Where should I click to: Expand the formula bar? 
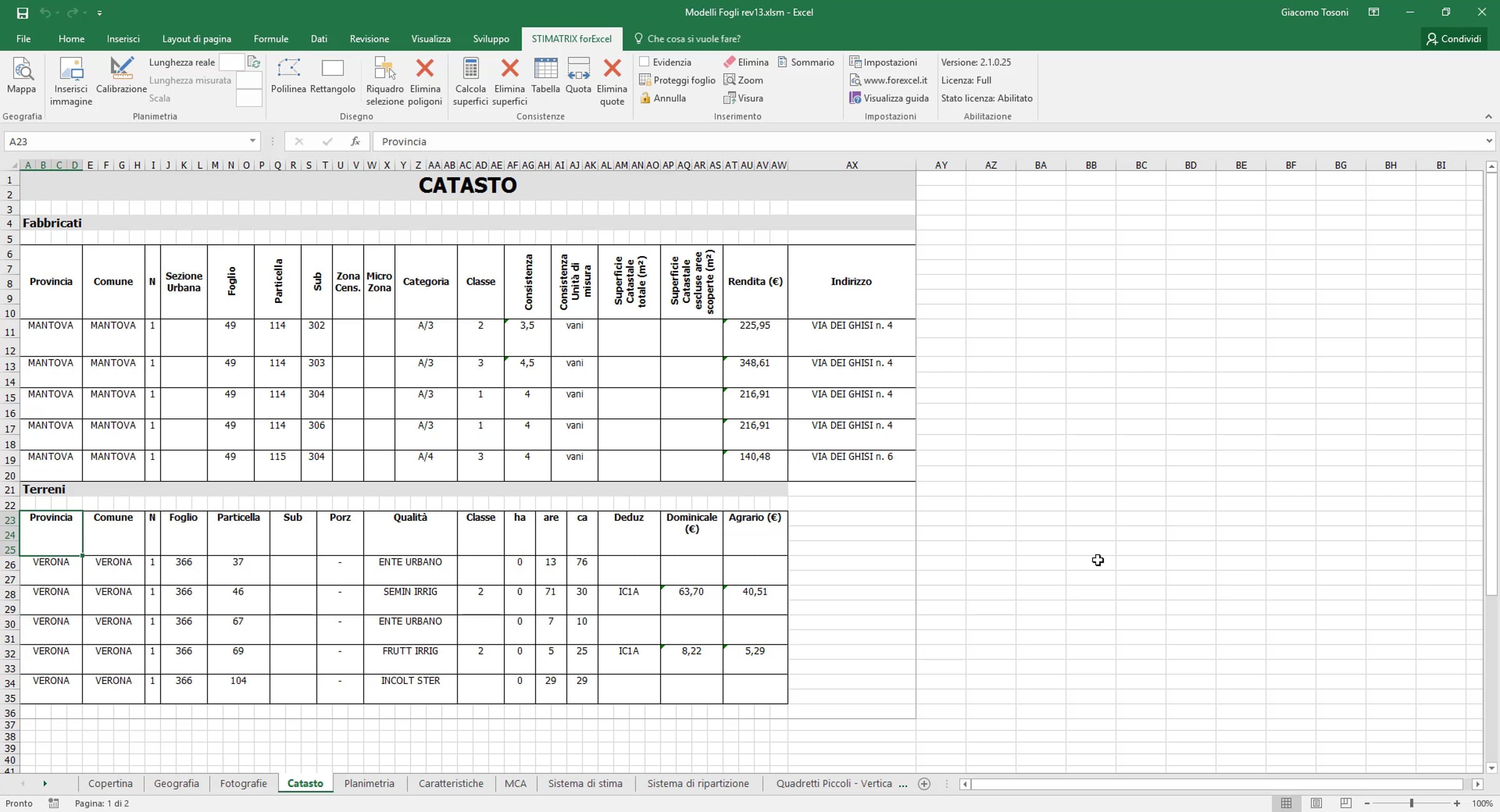1489,141
